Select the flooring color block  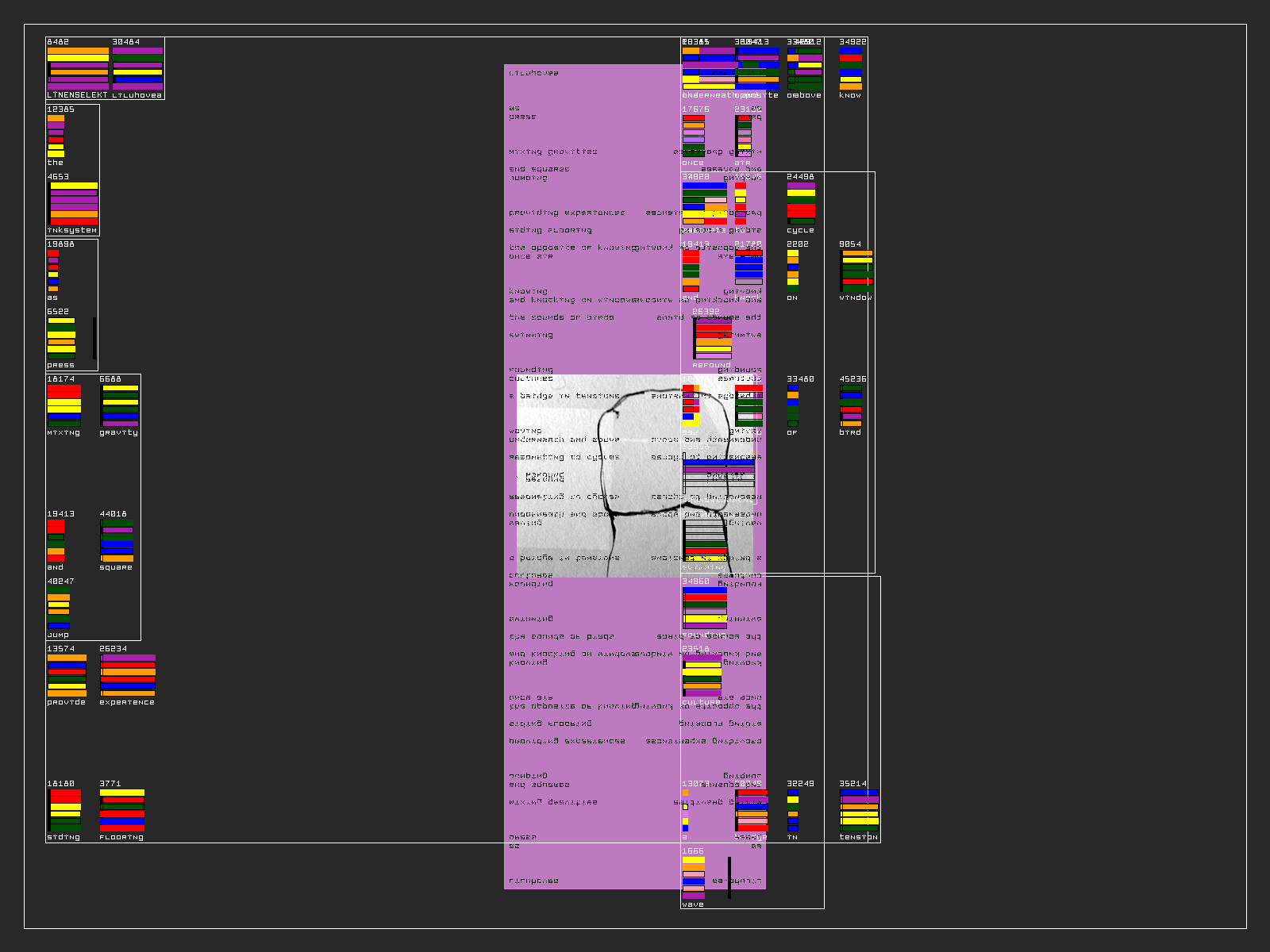point(122,810)
